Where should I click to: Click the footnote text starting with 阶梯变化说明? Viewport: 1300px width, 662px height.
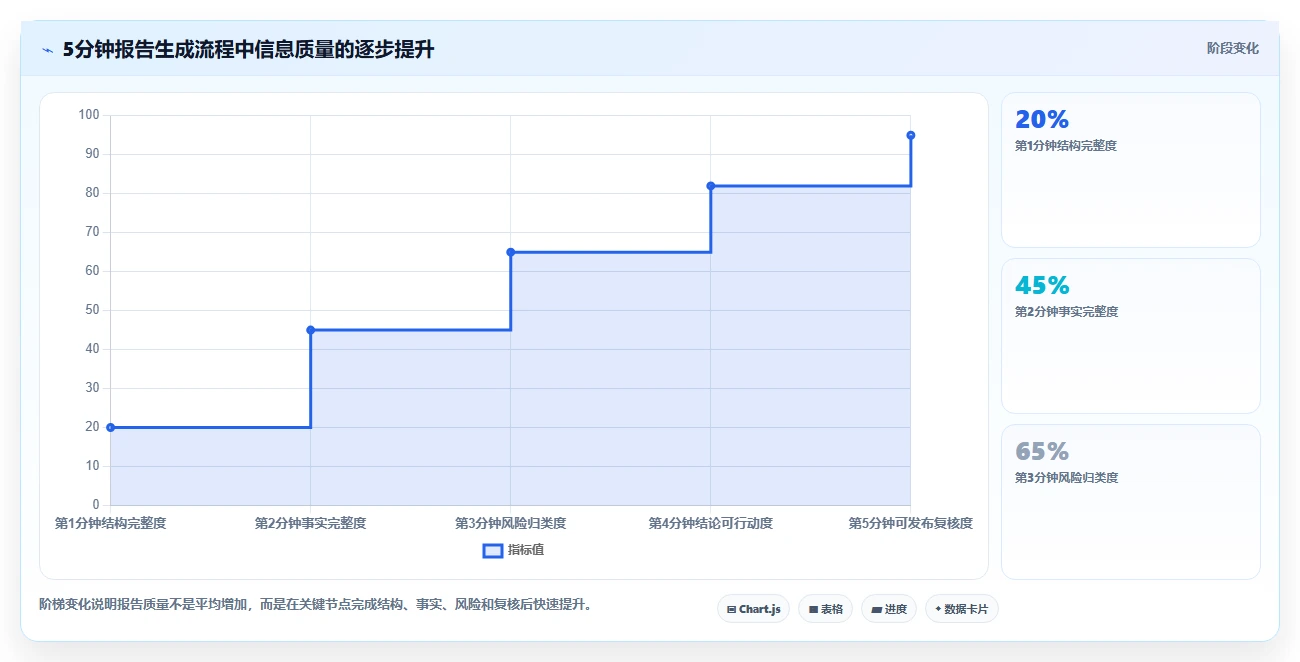coord(315,604)
